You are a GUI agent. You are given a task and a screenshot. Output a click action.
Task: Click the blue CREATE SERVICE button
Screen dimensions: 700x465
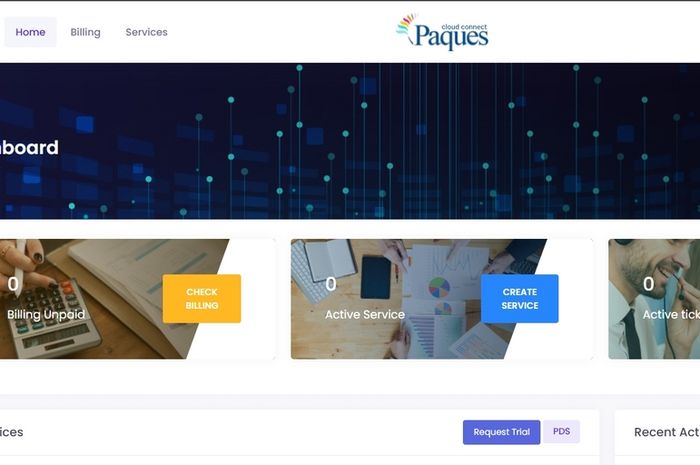click(x=520, y=299)
